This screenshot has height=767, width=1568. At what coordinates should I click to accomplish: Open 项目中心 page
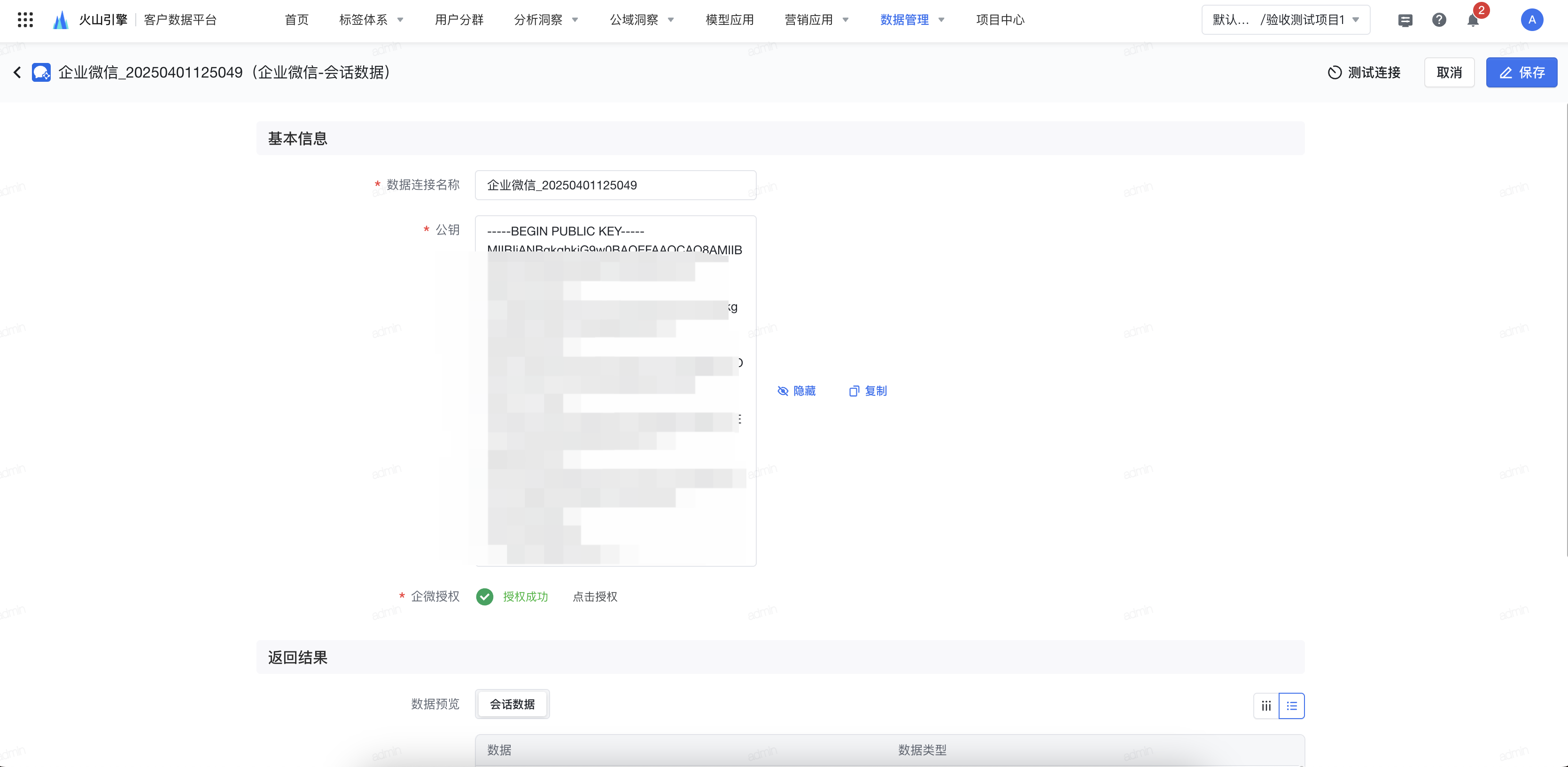click(1000, 20)
